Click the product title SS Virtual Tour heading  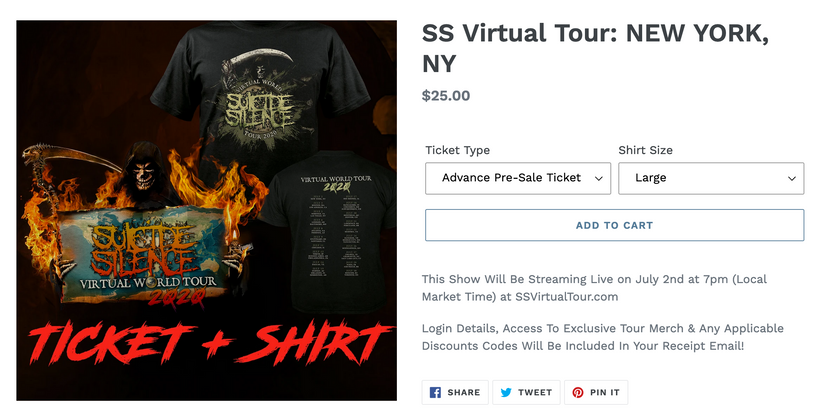point(596,48)
